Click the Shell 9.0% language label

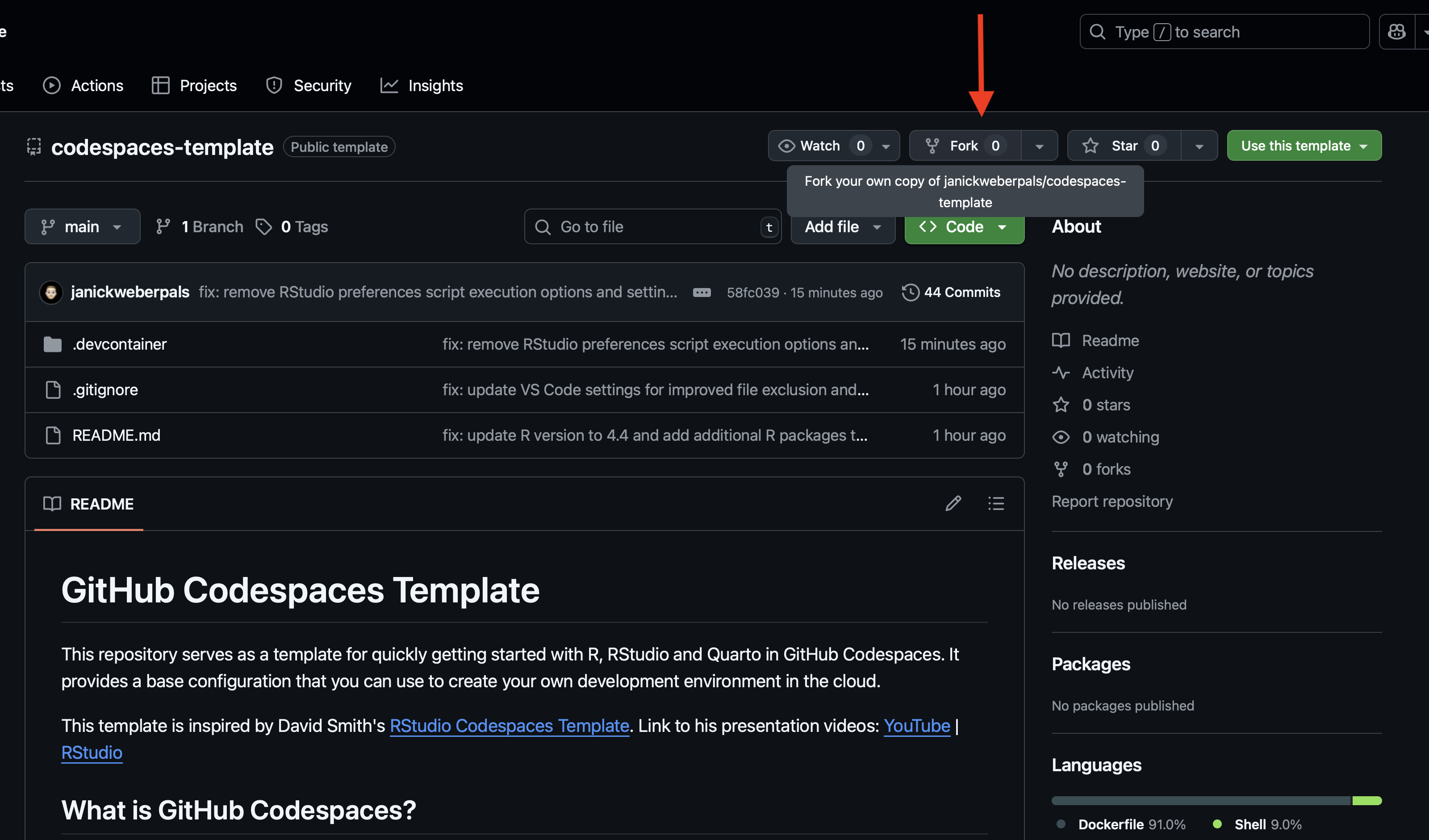tap(1257, 824)
